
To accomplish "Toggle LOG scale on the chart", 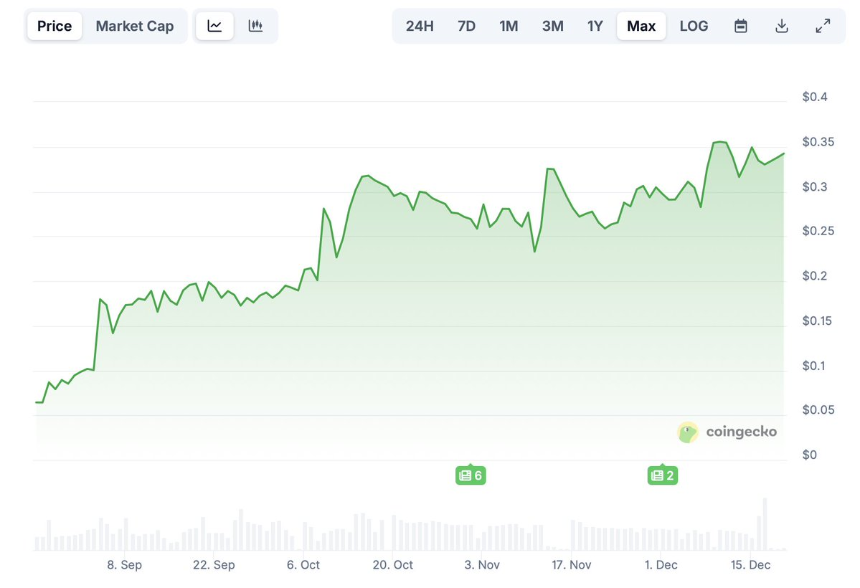I will click(694, 26).
